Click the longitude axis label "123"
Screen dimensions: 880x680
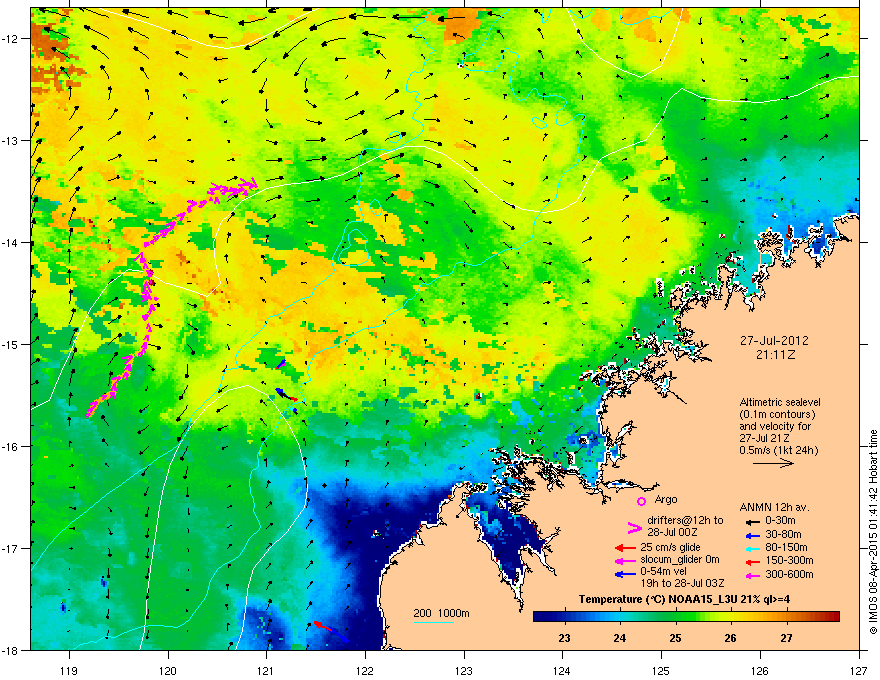click(464, 670)
